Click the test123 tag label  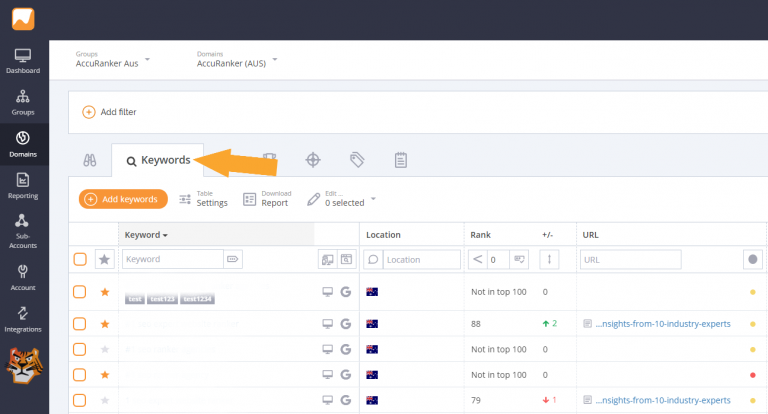click(x=162, y=299)
